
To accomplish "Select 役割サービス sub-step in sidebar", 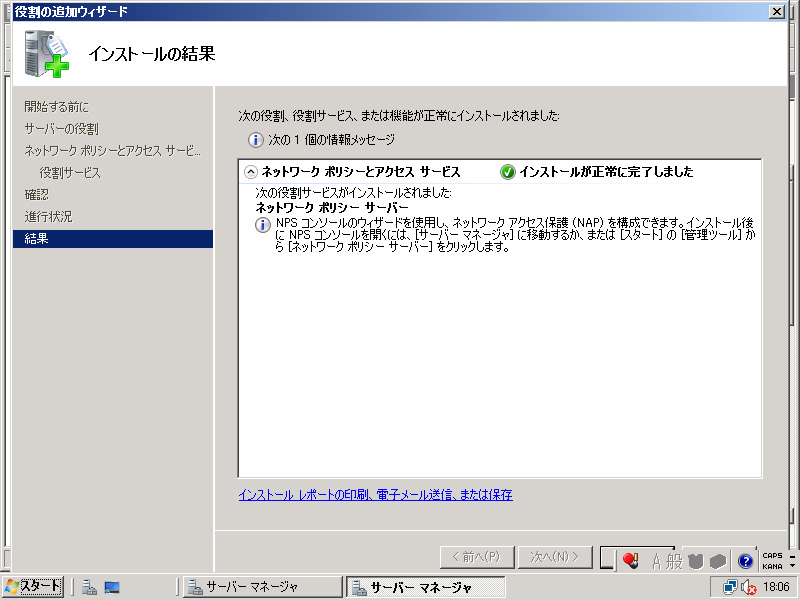I will [70, 173].
